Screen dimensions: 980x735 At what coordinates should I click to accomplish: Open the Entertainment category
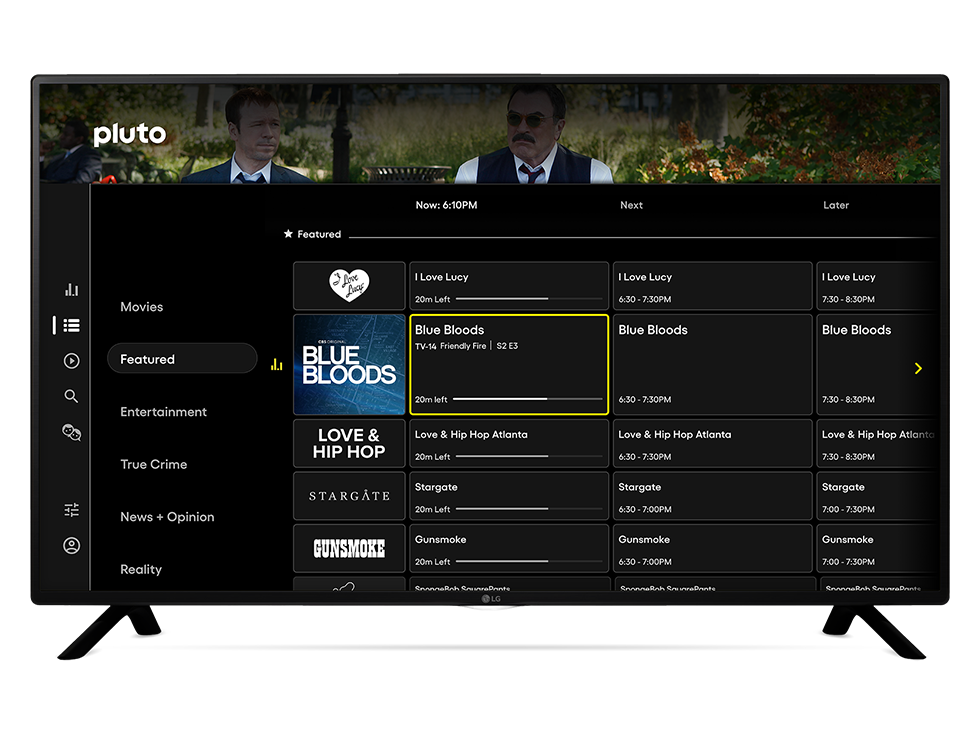tap(163, 412)
